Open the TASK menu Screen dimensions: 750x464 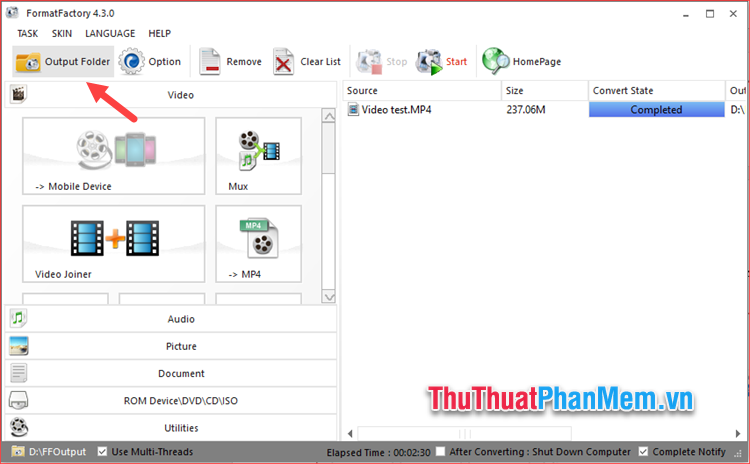(28, 33)
